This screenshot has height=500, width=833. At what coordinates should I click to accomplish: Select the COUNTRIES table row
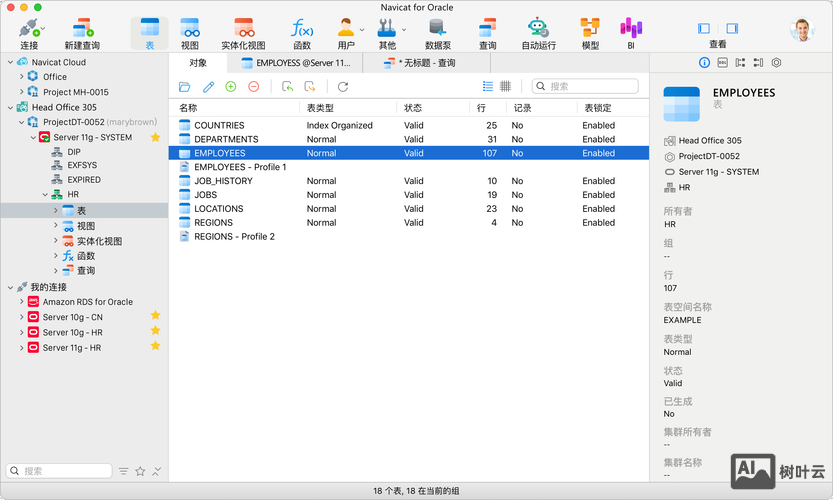click(x=409, y=125)
